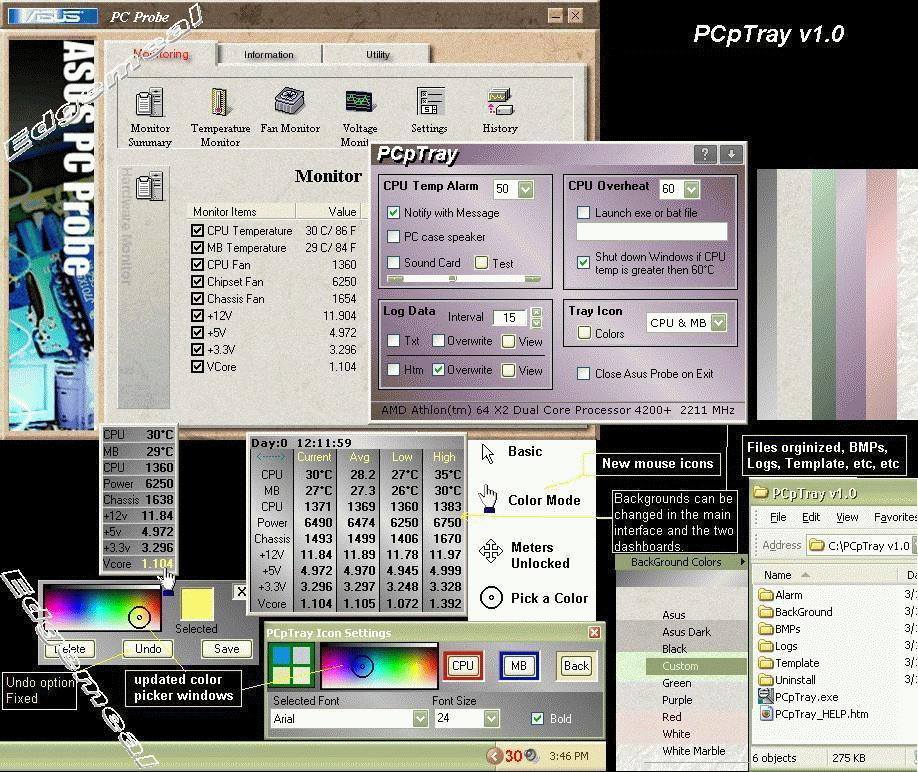
Task: Select PCpTray.exe file
Action: point(799,696)
